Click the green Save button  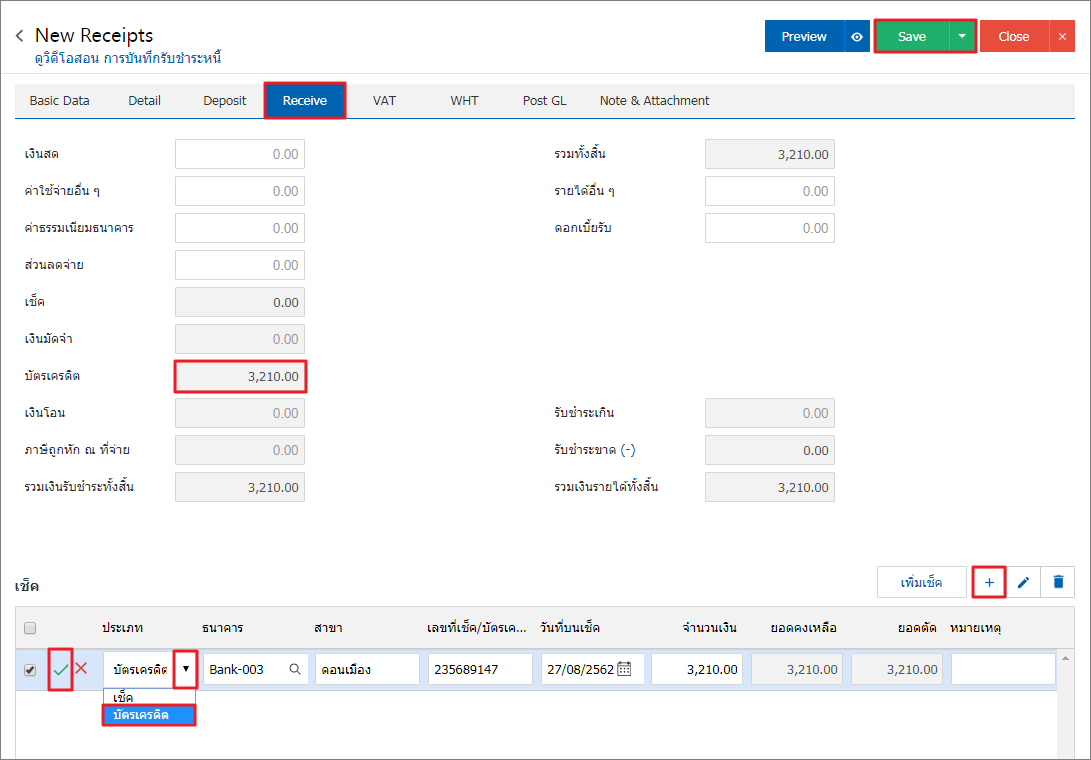click(911, 37)
